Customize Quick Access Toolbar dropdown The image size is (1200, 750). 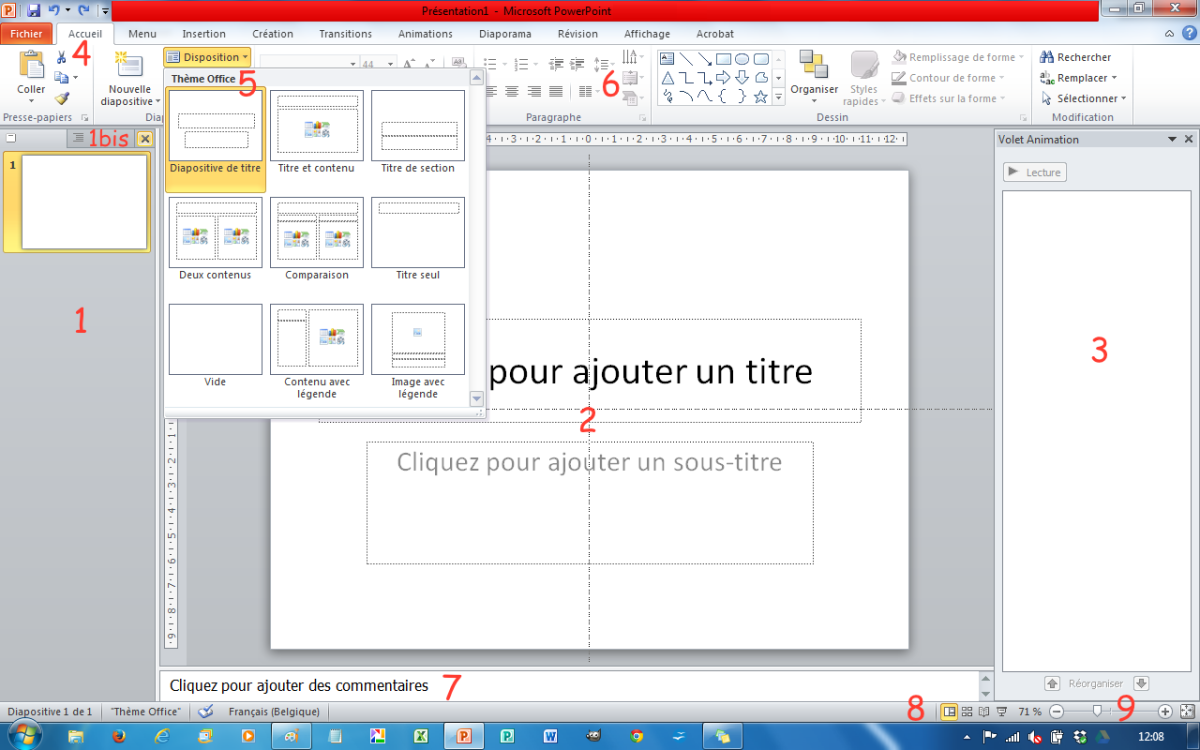tap(104, 10)
